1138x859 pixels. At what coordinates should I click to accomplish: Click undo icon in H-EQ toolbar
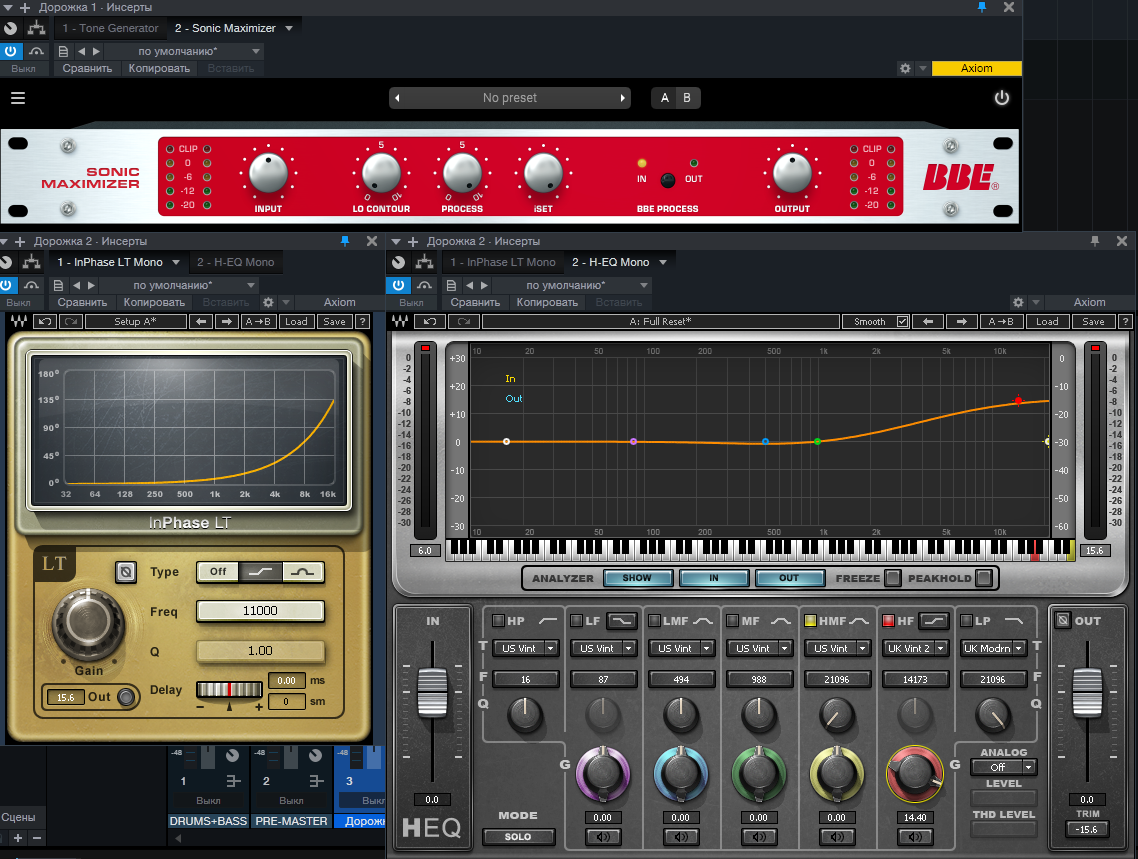(430, 321)
